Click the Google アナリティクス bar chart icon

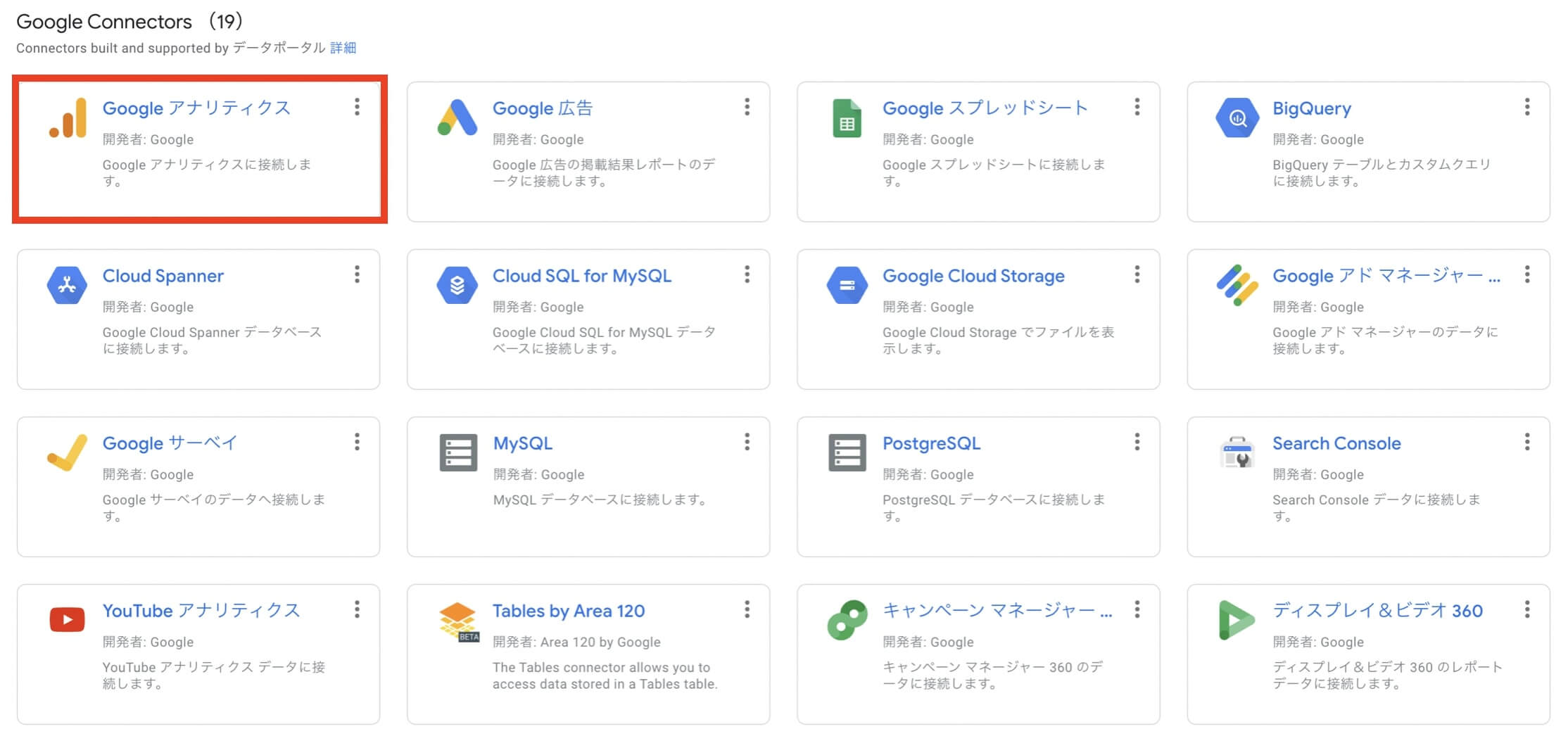pos(68,118)
